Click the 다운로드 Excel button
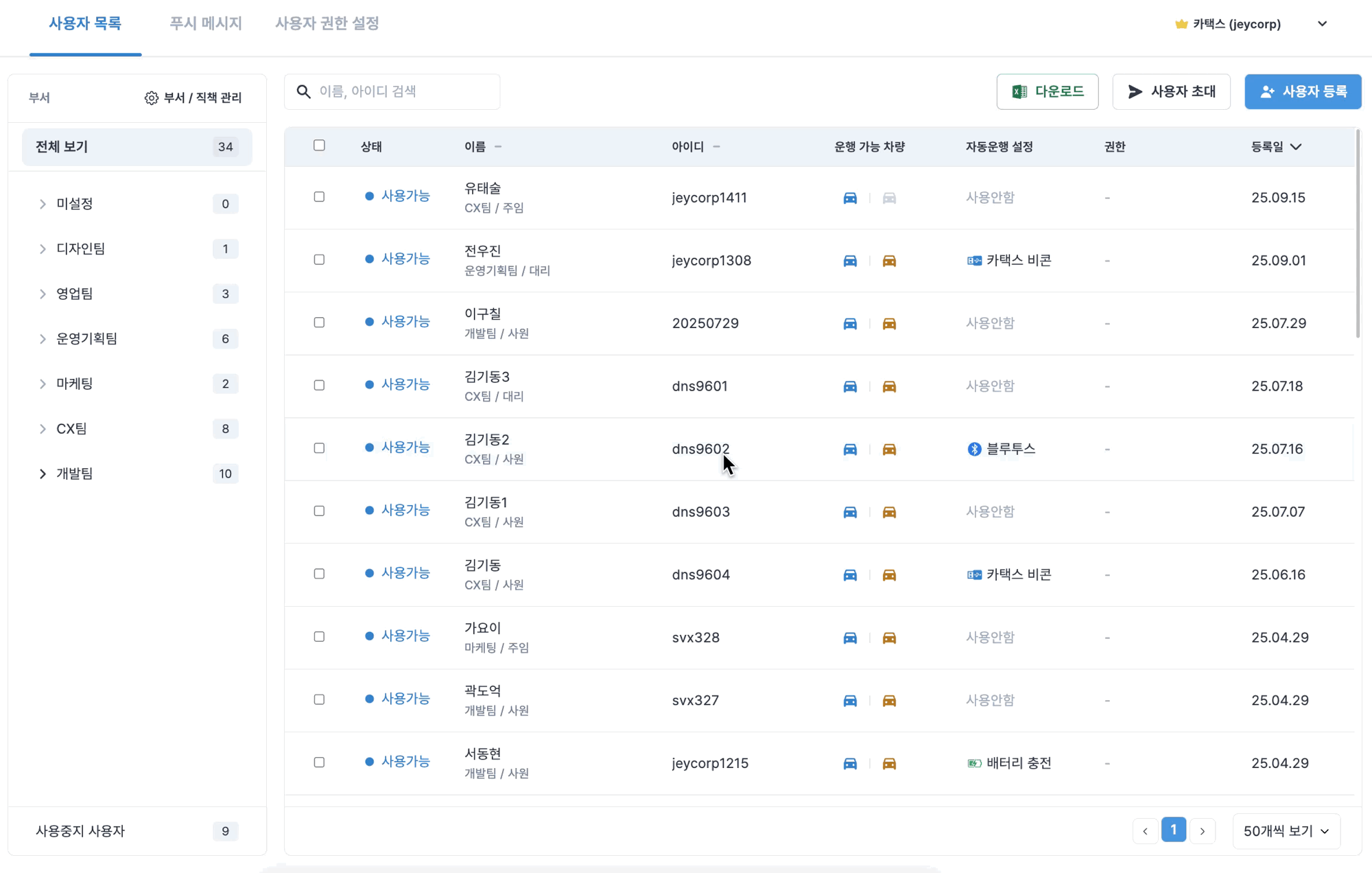The height and width of the screenshot is (873, 1372). click(1047, 91)
